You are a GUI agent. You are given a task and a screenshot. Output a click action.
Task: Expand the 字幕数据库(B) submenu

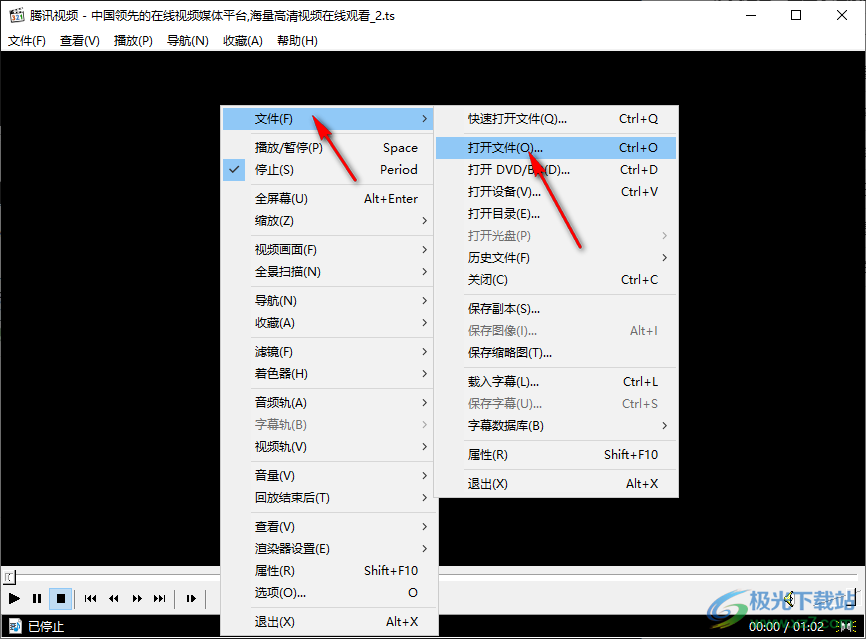[556, 426]
